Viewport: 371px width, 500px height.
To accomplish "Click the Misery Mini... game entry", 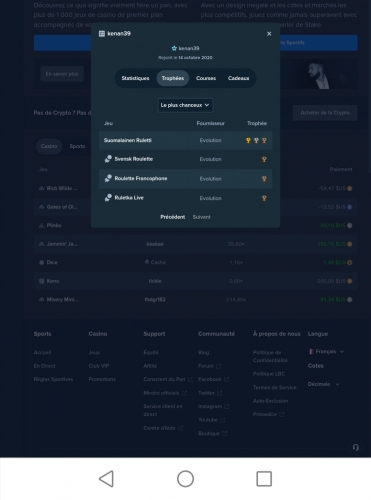I will (59, 300).
